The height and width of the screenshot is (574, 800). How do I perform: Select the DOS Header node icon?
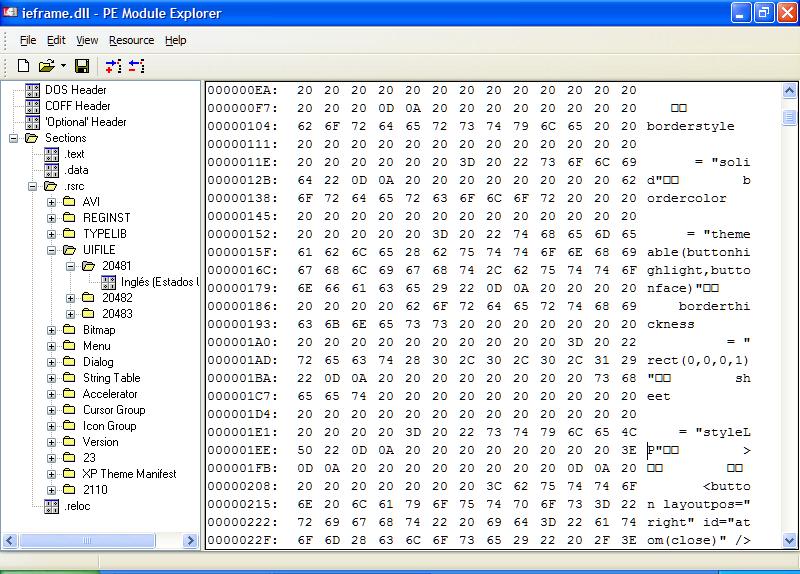click(x=32, y=90)
